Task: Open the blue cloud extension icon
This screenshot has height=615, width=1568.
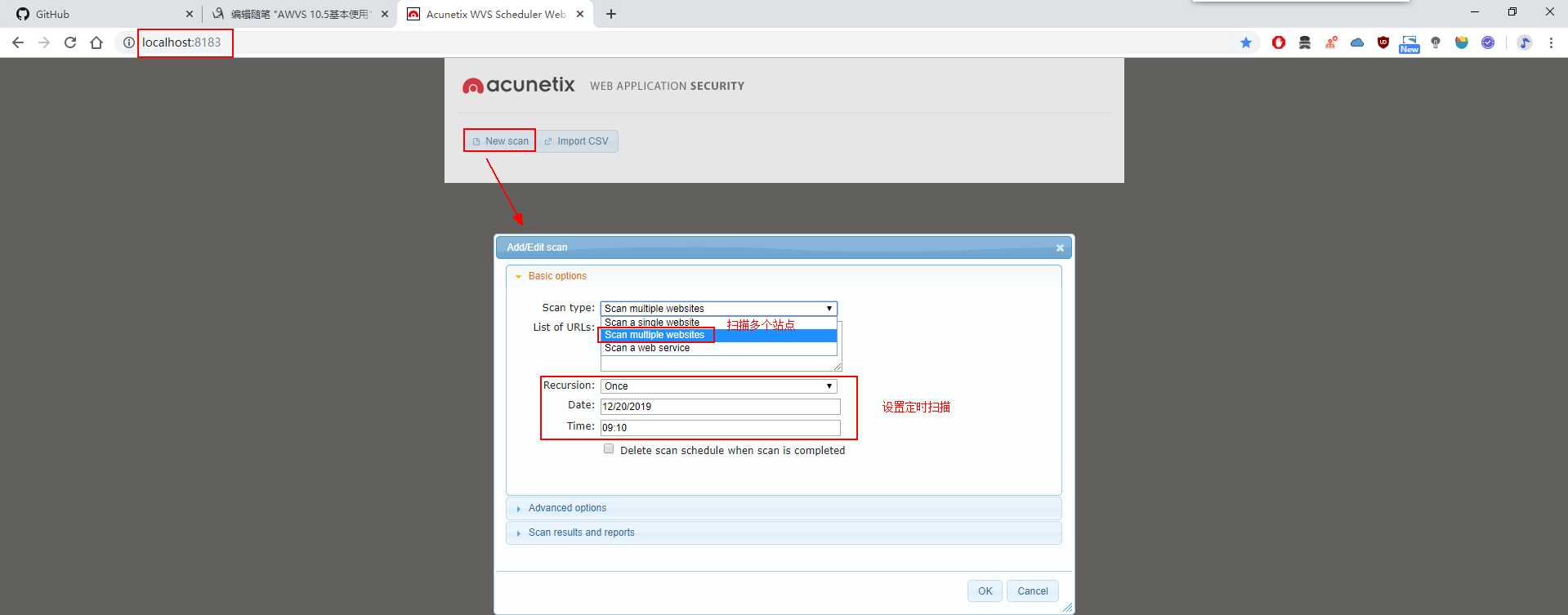Action: point(1357,42)
